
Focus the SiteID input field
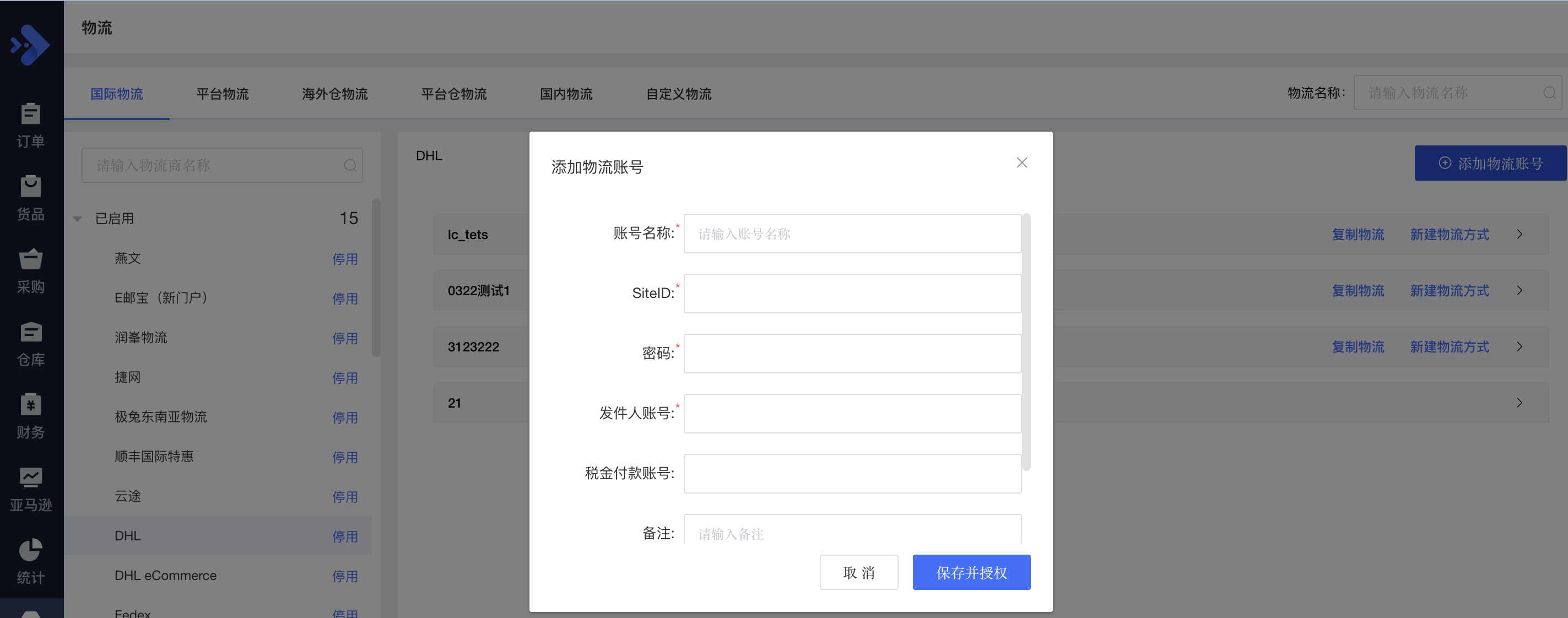[852, 293]
